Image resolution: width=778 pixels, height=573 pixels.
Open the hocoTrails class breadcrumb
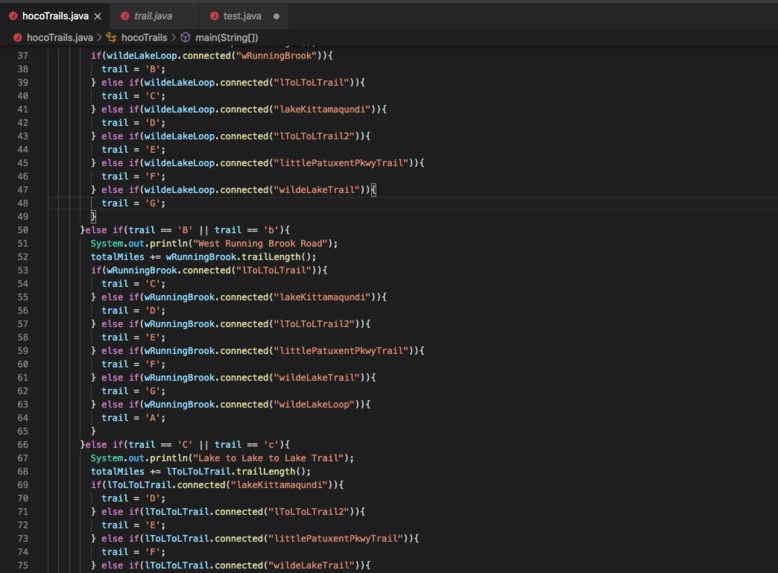tap(144, 37)
